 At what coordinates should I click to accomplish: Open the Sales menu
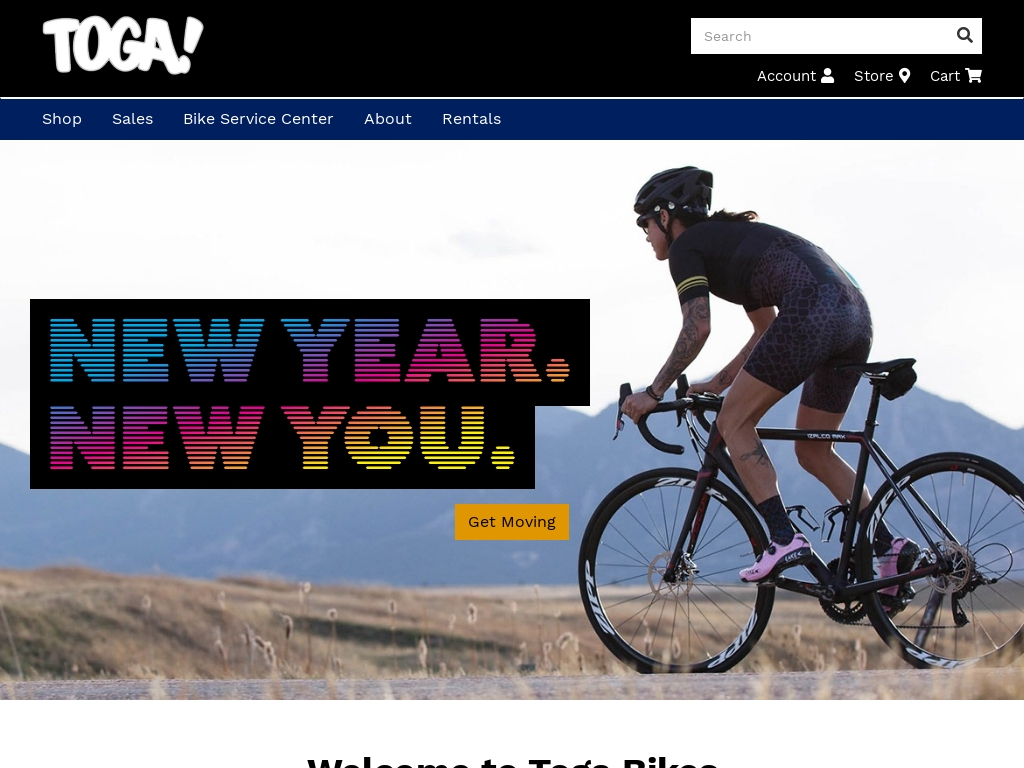pyautogui.click(x=133, y=119)
